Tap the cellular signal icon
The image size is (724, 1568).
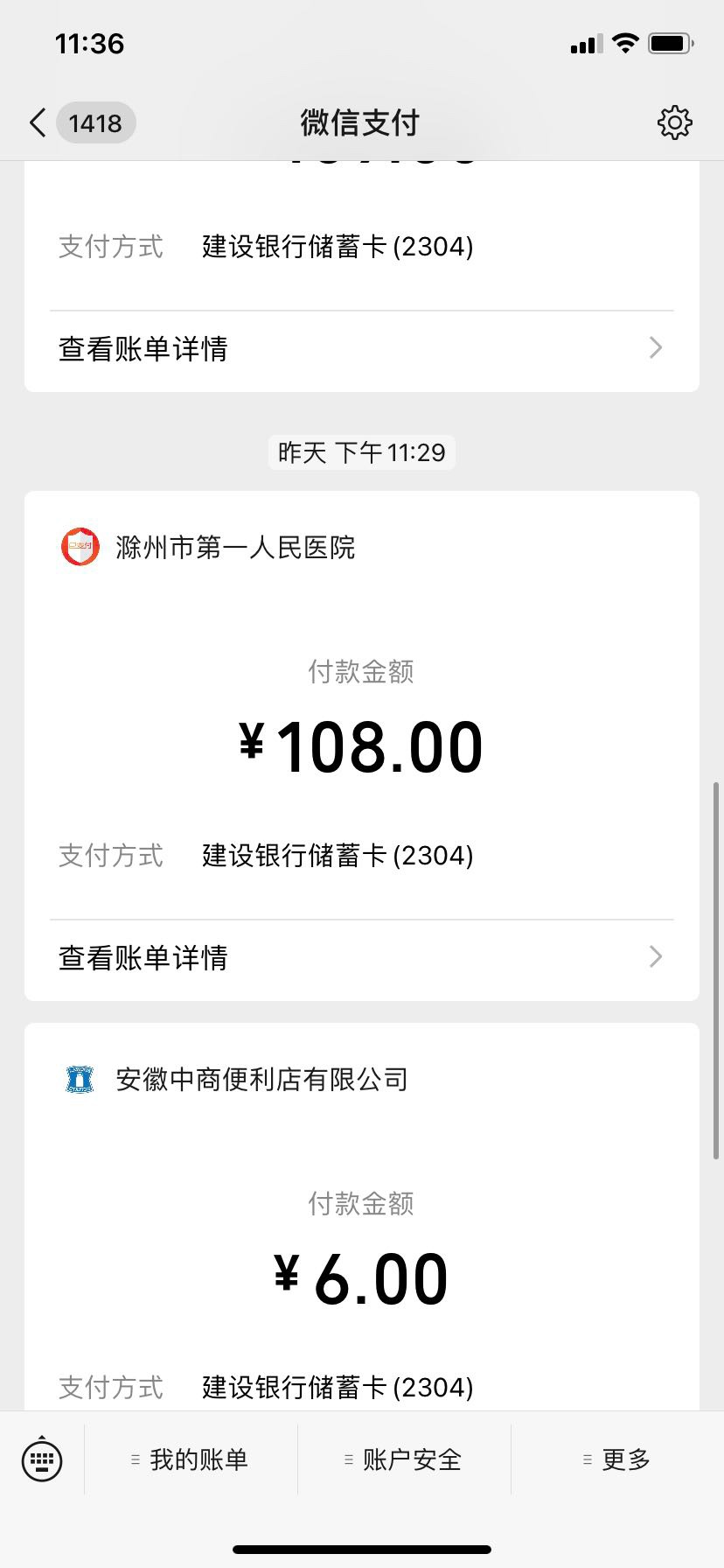pyautogui.click(x=586, y=44)
